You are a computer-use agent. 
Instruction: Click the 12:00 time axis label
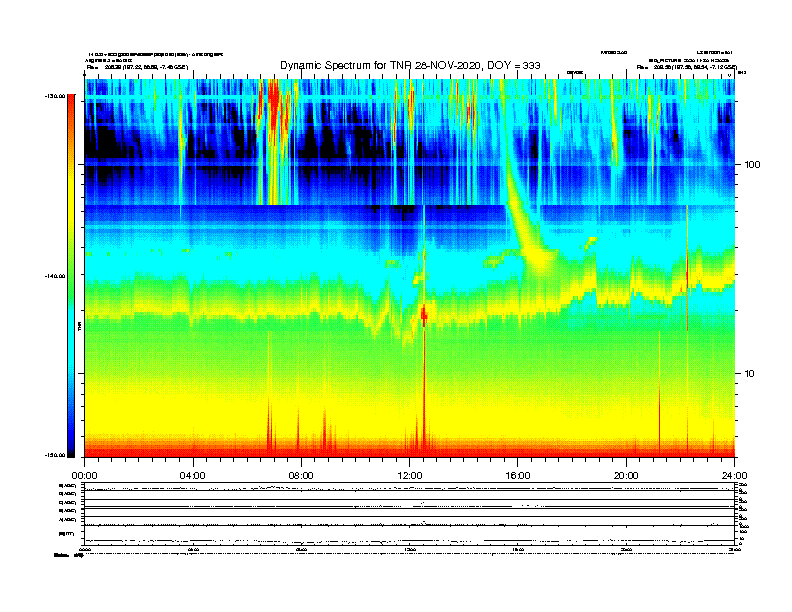410,476
